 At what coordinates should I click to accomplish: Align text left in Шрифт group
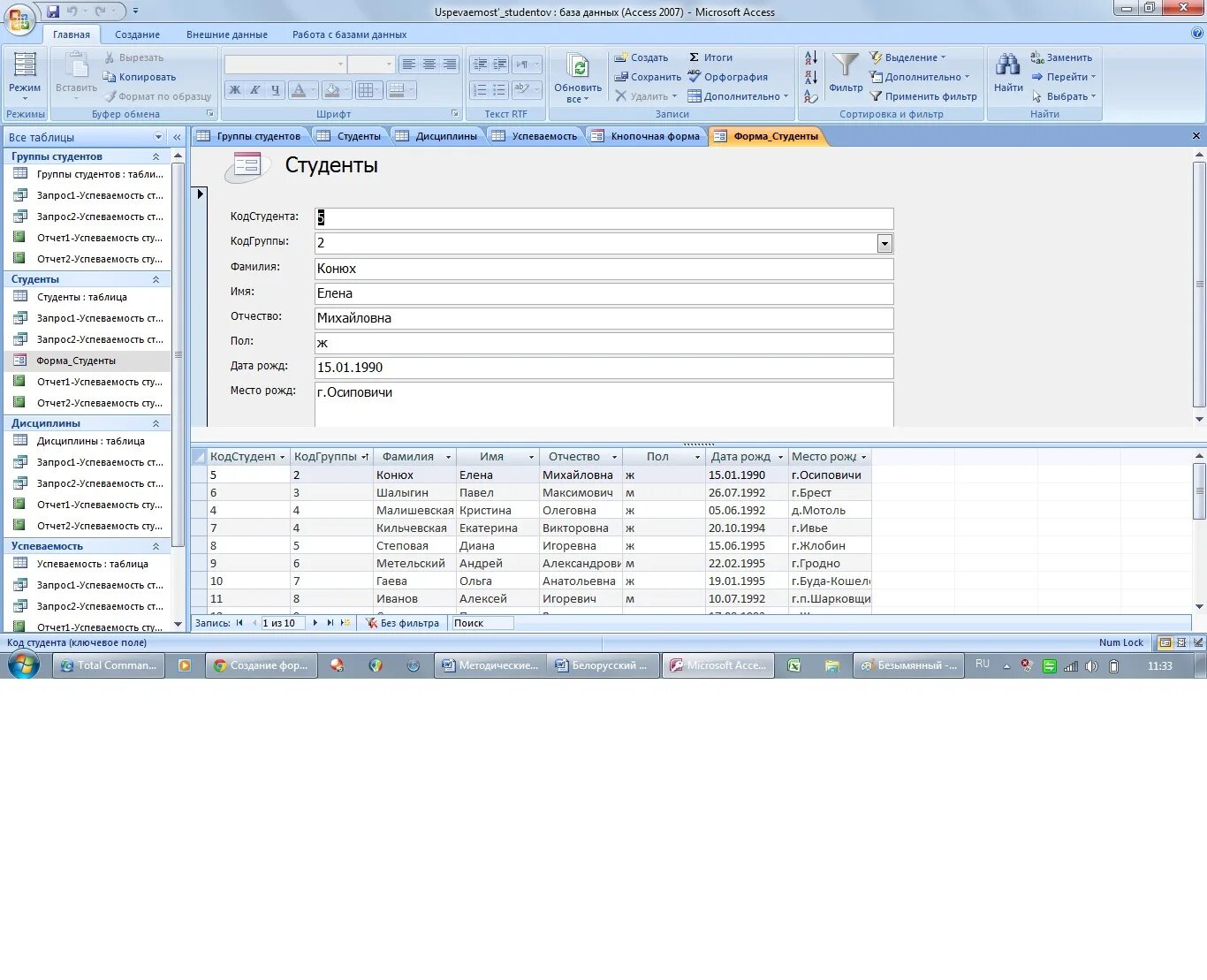pyautogui.click(x=408, y=65)
